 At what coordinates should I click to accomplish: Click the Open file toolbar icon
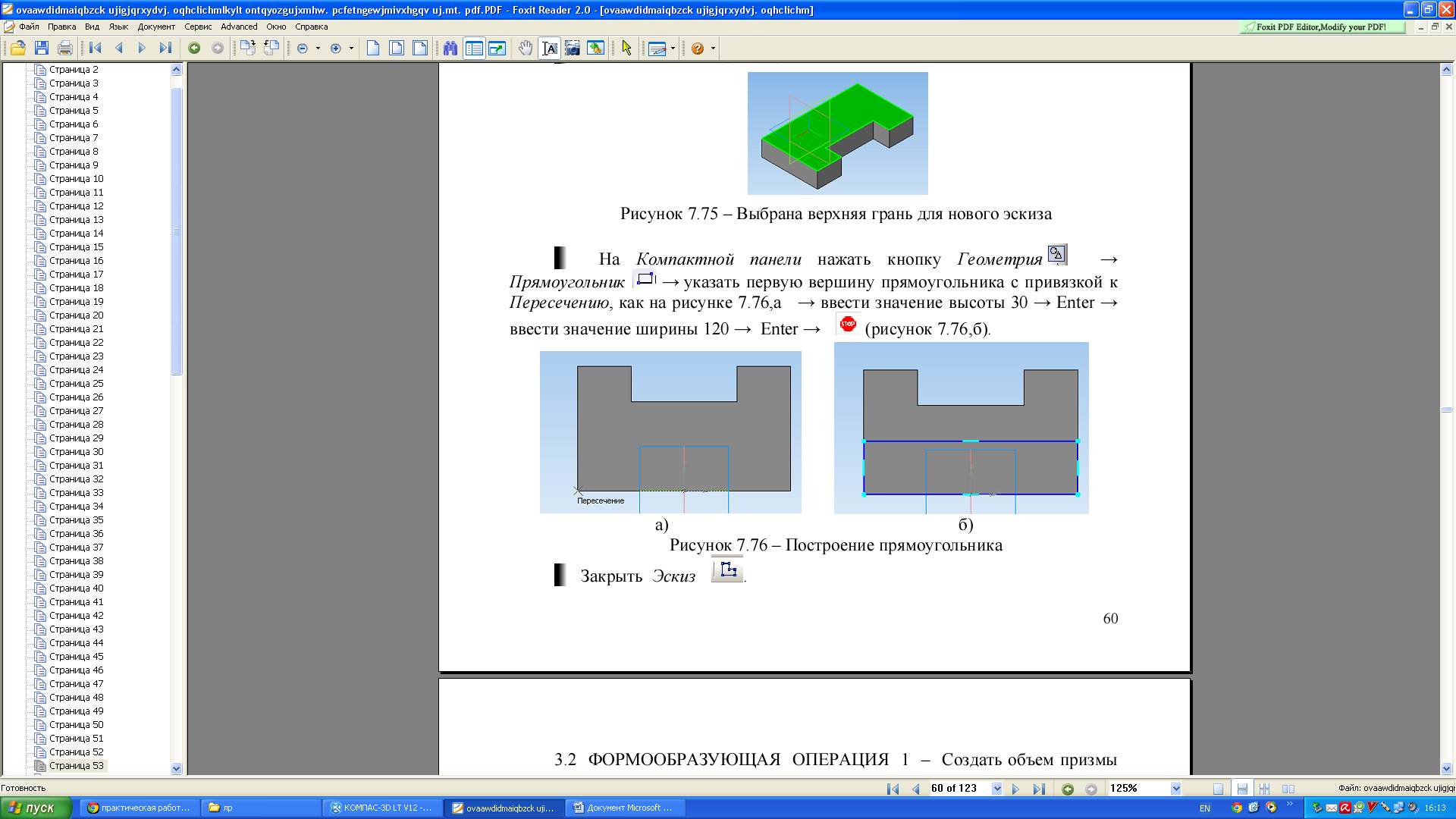coord(17,48)
